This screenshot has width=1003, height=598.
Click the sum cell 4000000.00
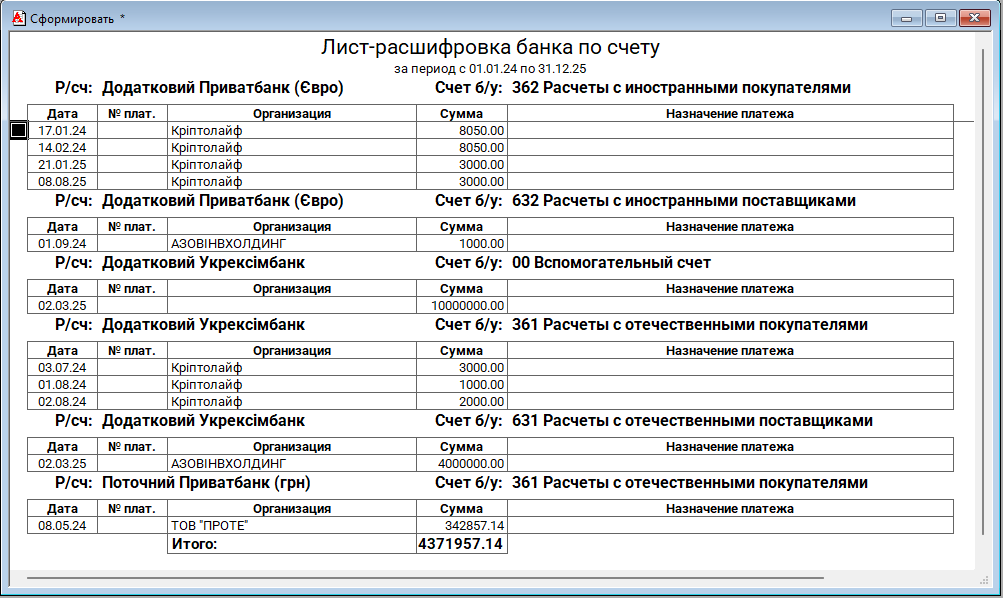point(461,464)
